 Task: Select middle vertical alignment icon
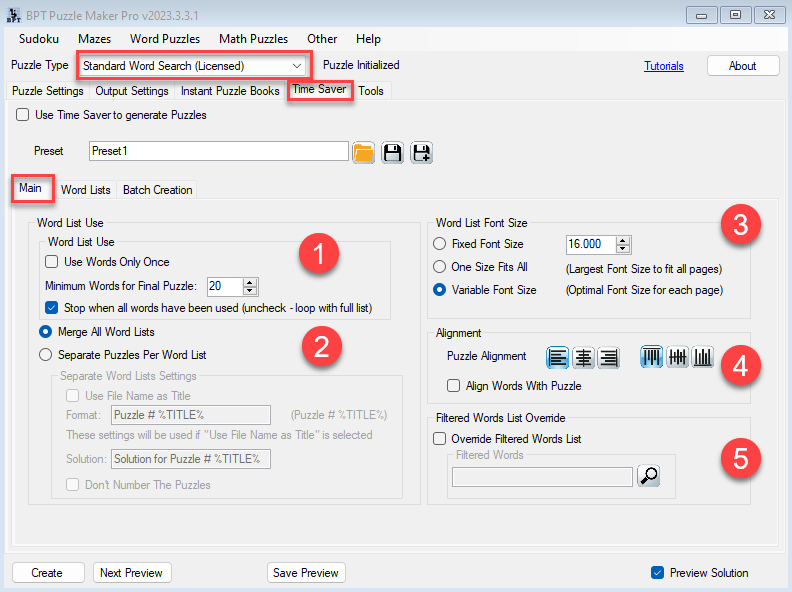click(677, 358)
